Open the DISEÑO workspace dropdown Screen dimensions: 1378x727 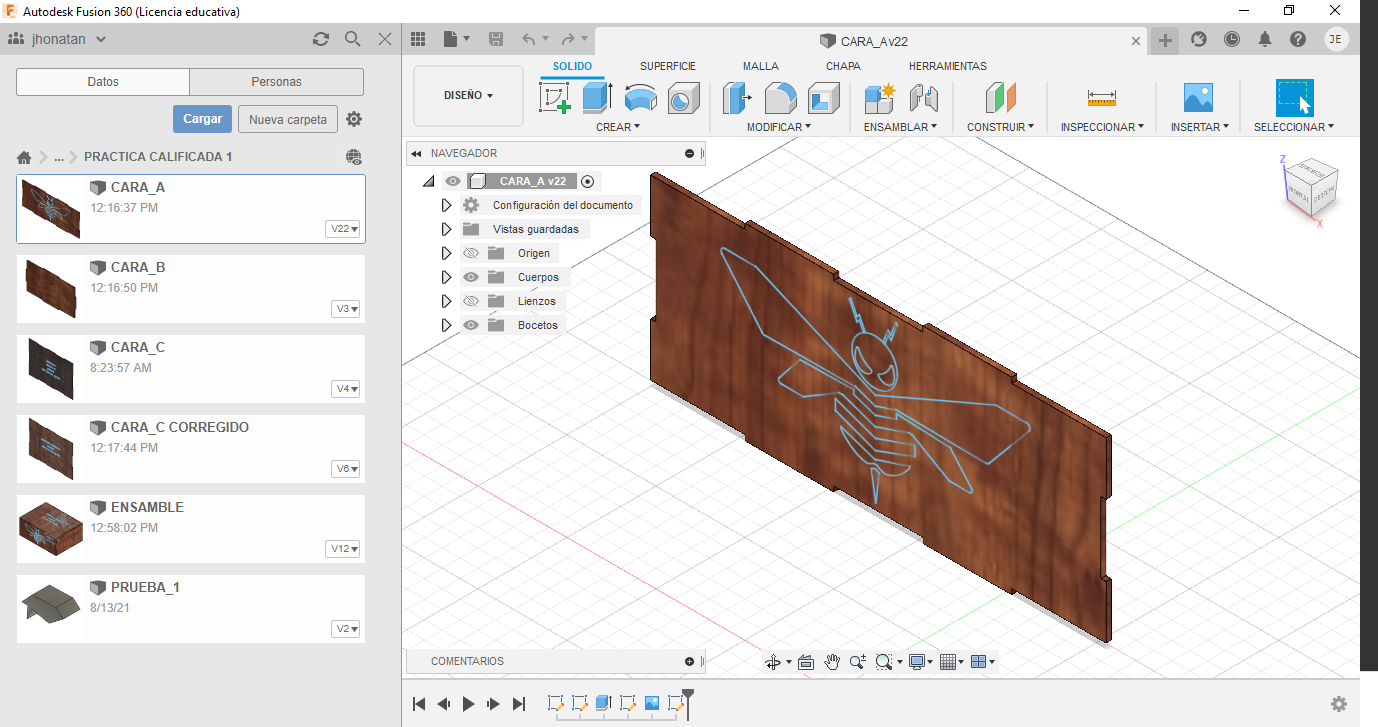468,96
